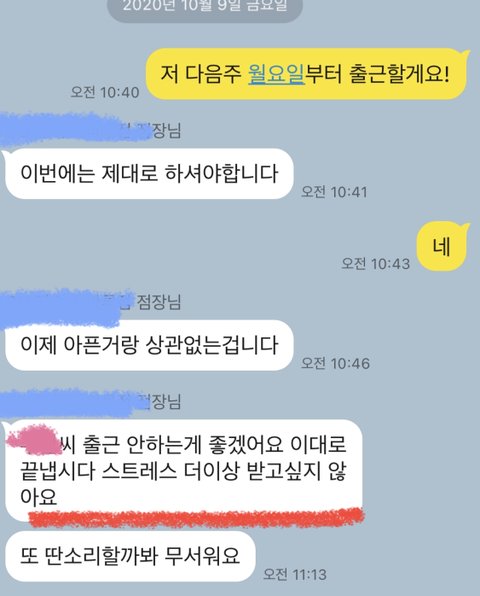
Task: Tap the date header 2020년 10월 9일
Action: pos(205,7)
